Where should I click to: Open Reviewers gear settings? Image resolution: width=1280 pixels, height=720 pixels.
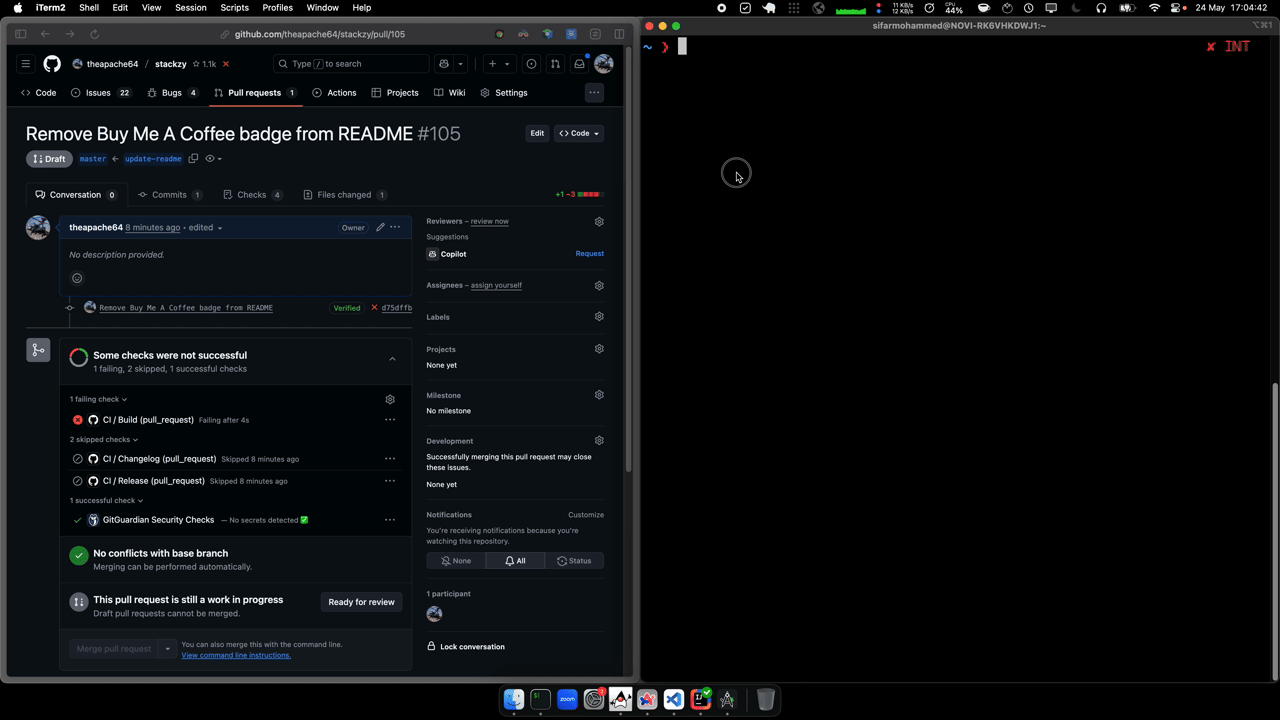[x=599, y=221]
